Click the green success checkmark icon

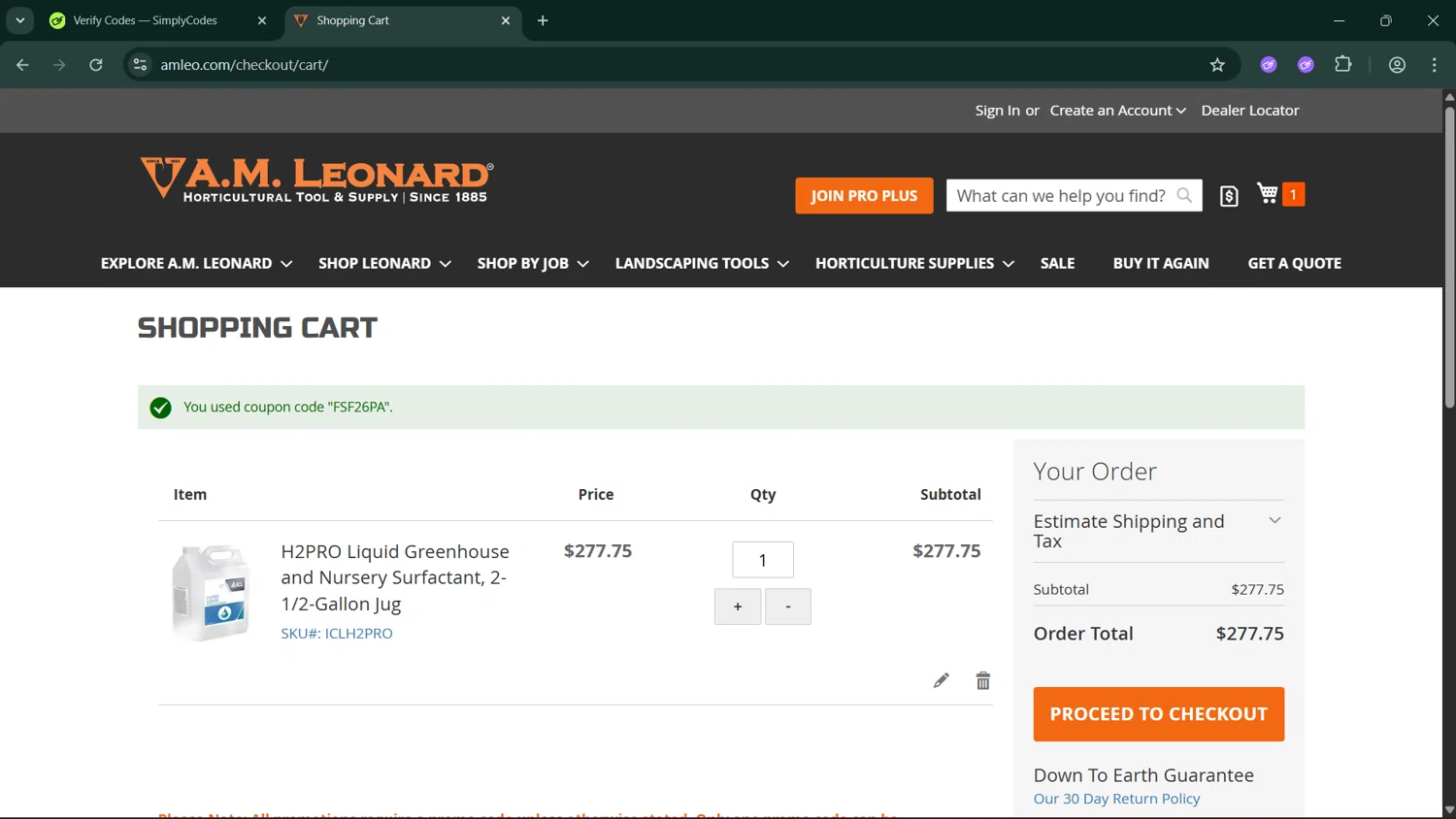click(x=161, y=408)
